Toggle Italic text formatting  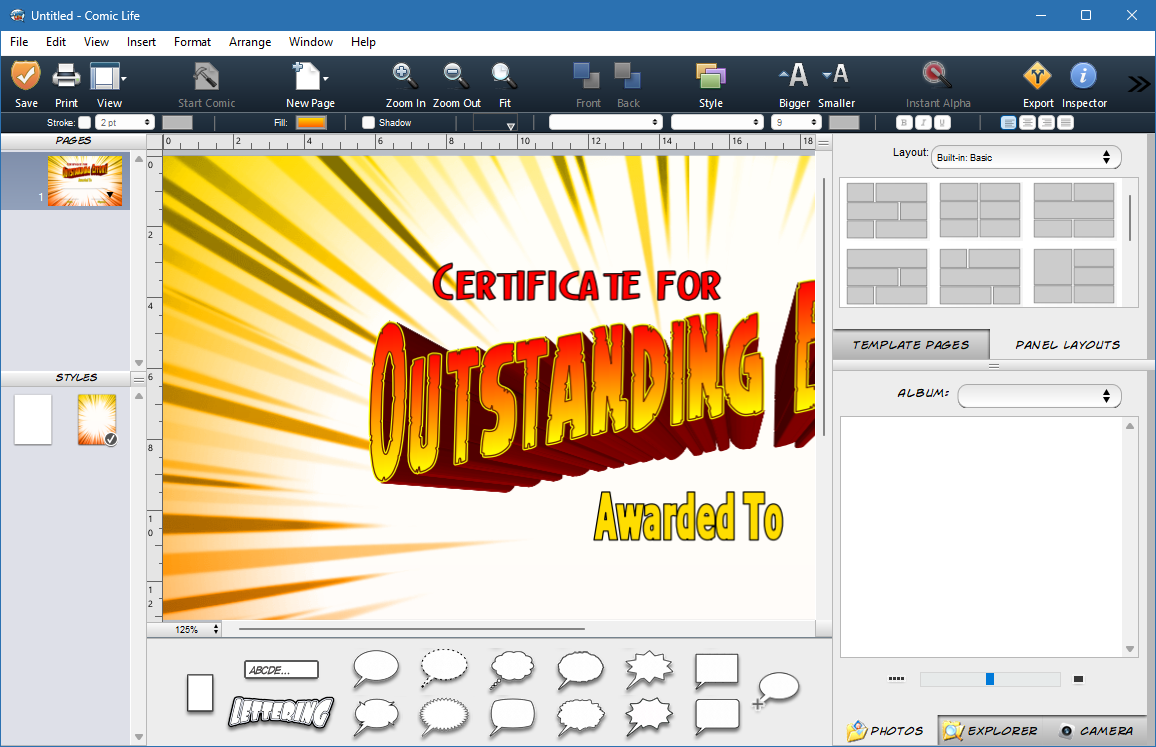pos(923,122)
